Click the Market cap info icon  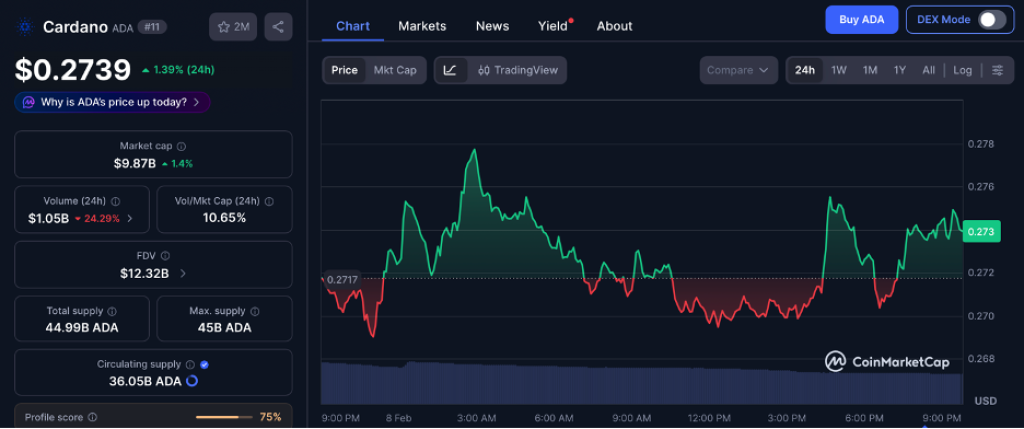(181, 147)
